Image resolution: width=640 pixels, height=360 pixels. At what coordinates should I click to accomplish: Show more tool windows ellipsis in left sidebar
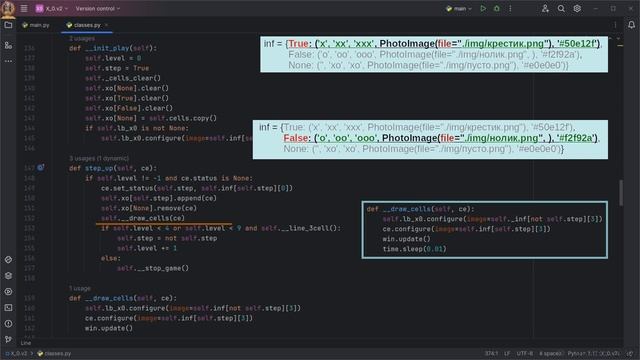coord(8,61)
